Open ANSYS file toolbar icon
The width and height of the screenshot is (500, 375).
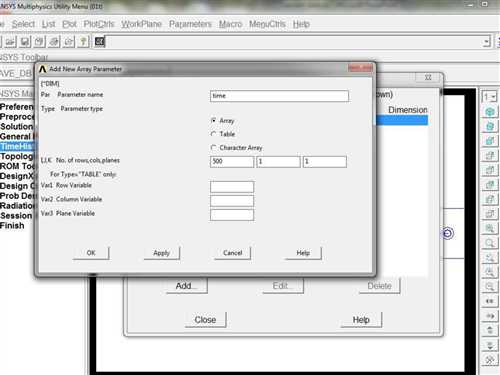10,42
